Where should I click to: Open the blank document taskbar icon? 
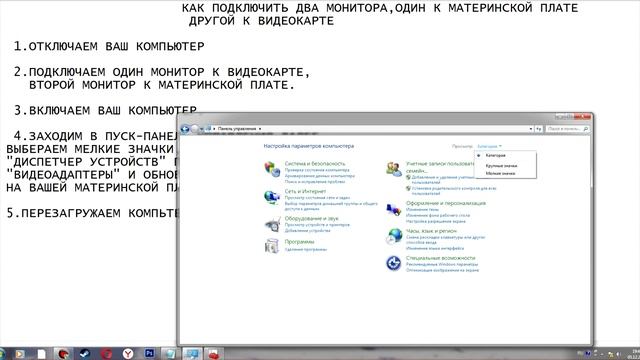click(x=41, y=353)
